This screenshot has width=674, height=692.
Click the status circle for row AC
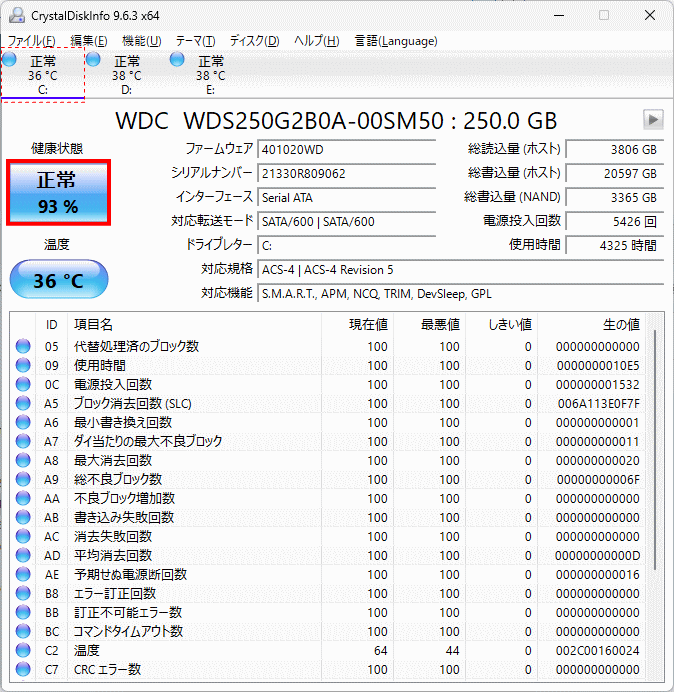[x=23, y=536]
